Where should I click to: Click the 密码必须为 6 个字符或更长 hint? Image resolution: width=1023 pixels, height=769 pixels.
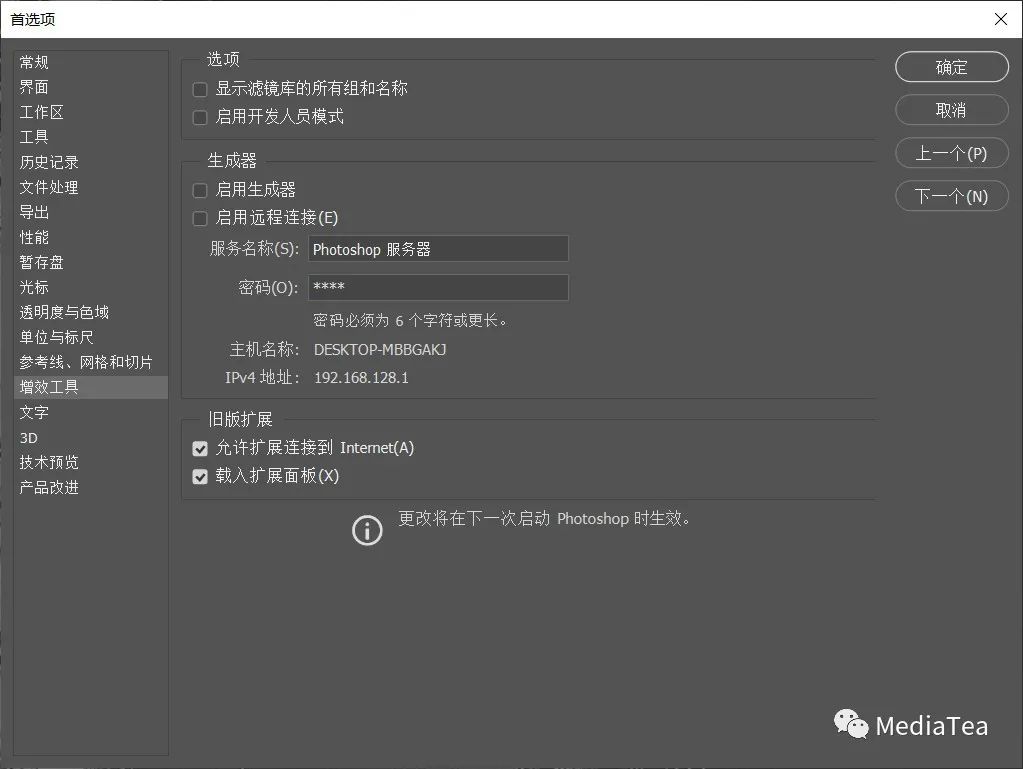pyautogui.click(x=410, y=320)
